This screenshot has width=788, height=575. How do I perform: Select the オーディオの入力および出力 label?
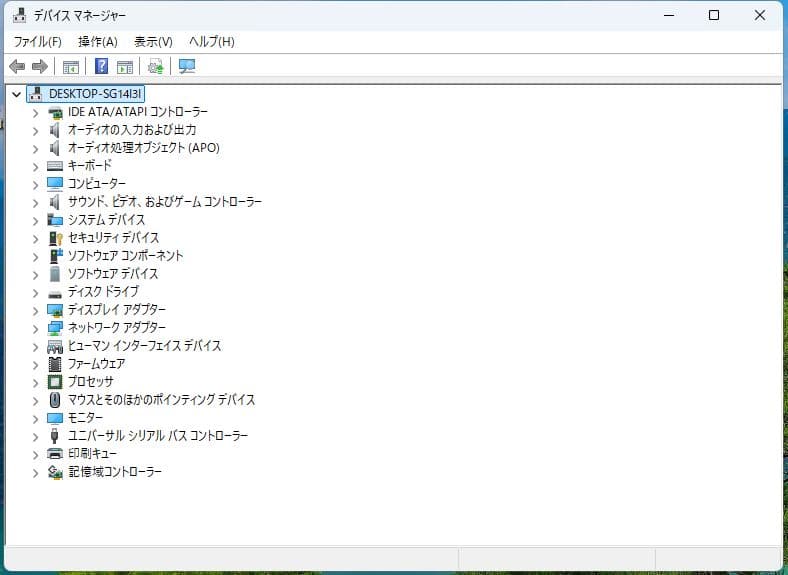click(132, 130)
